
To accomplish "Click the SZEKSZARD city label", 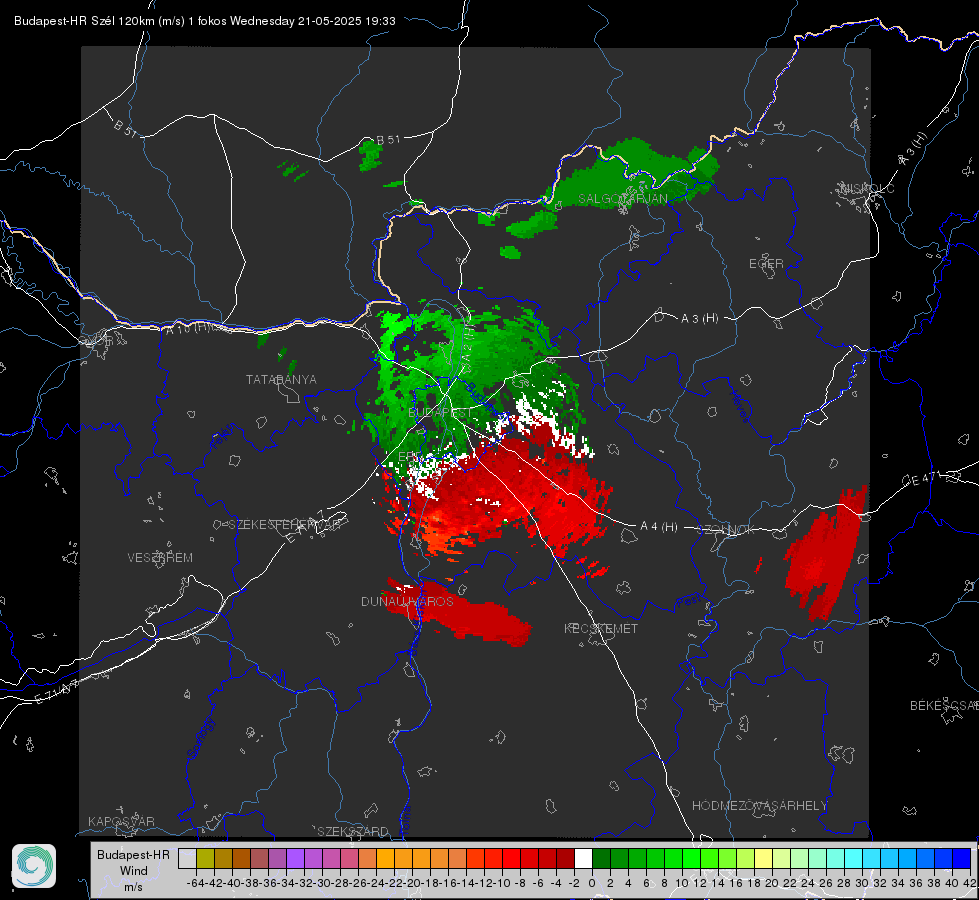I will 353,831.
